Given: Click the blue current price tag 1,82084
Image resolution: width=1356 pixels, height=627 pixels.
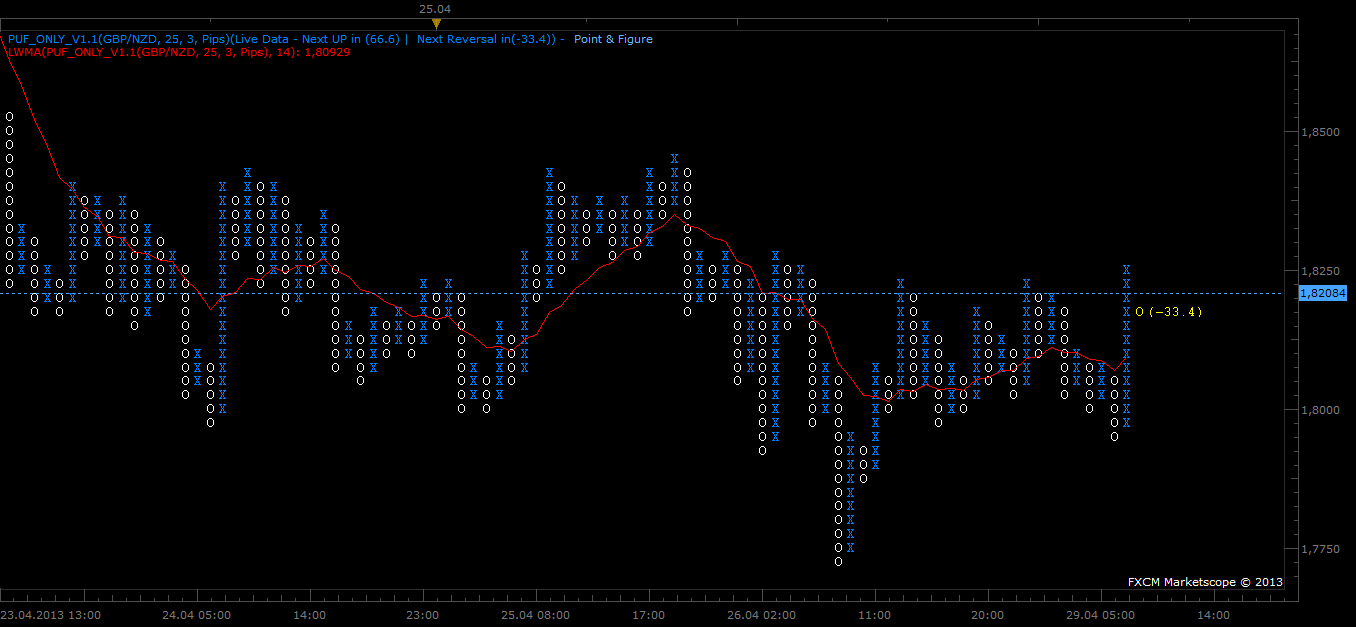Looking at the screenshot, I should 1324,293.
